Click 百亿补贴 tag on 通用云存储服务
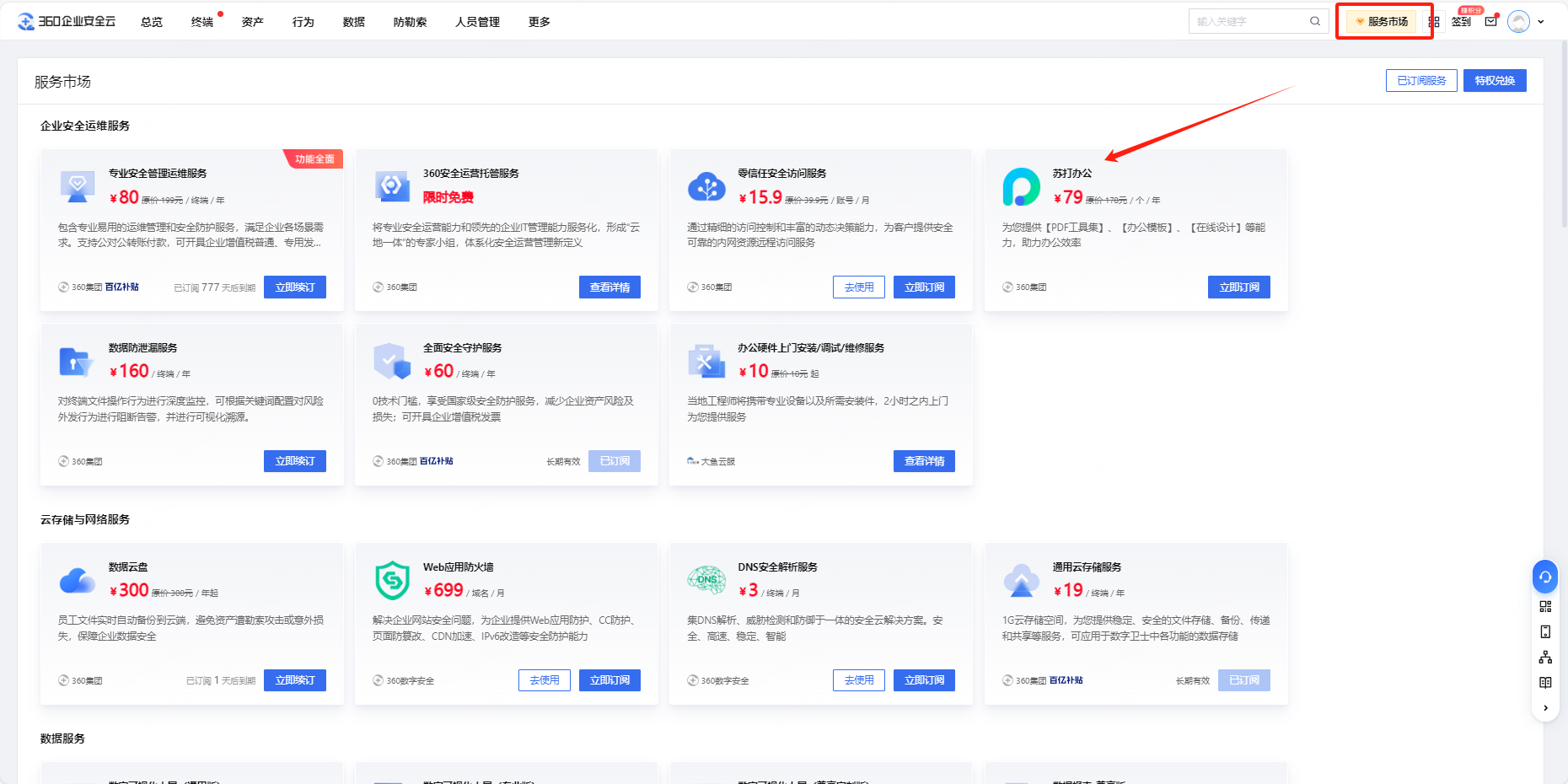This screenshot has width=1568, height=784. [1066, 680]
